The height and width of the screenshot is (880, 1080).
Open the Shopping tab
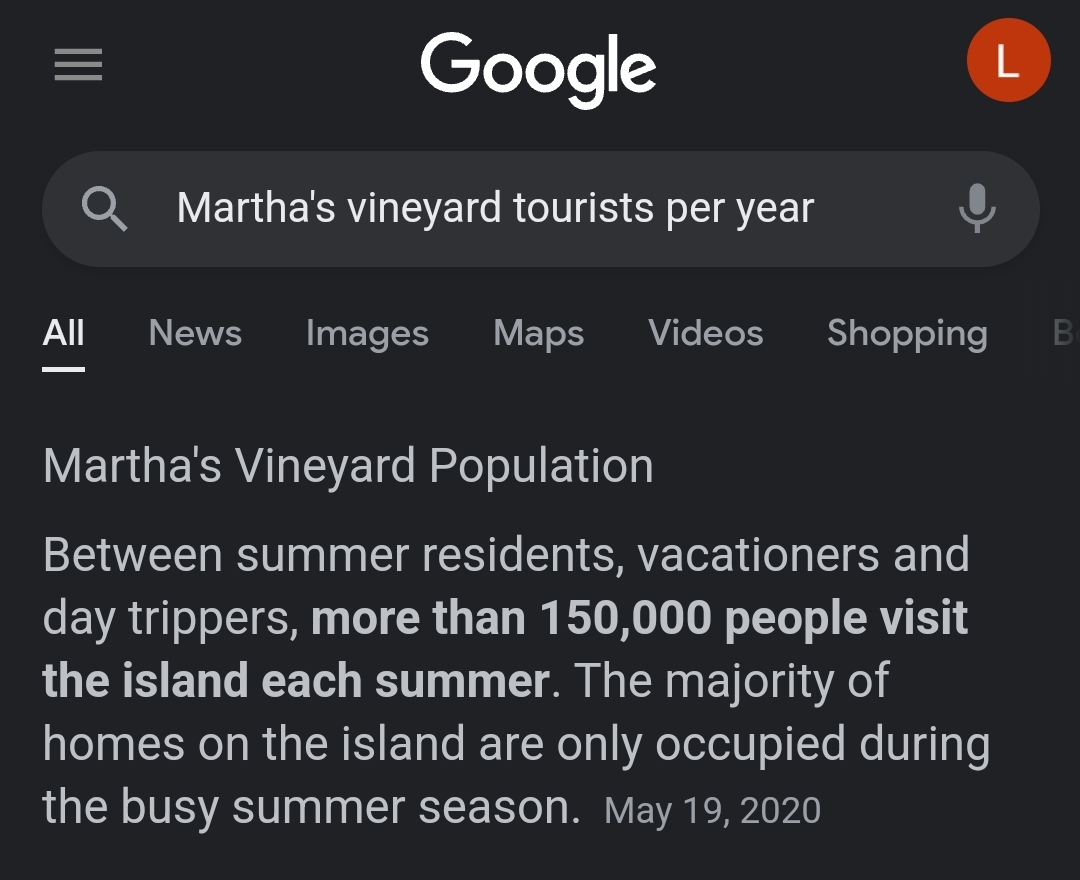[x=907, y=333]
